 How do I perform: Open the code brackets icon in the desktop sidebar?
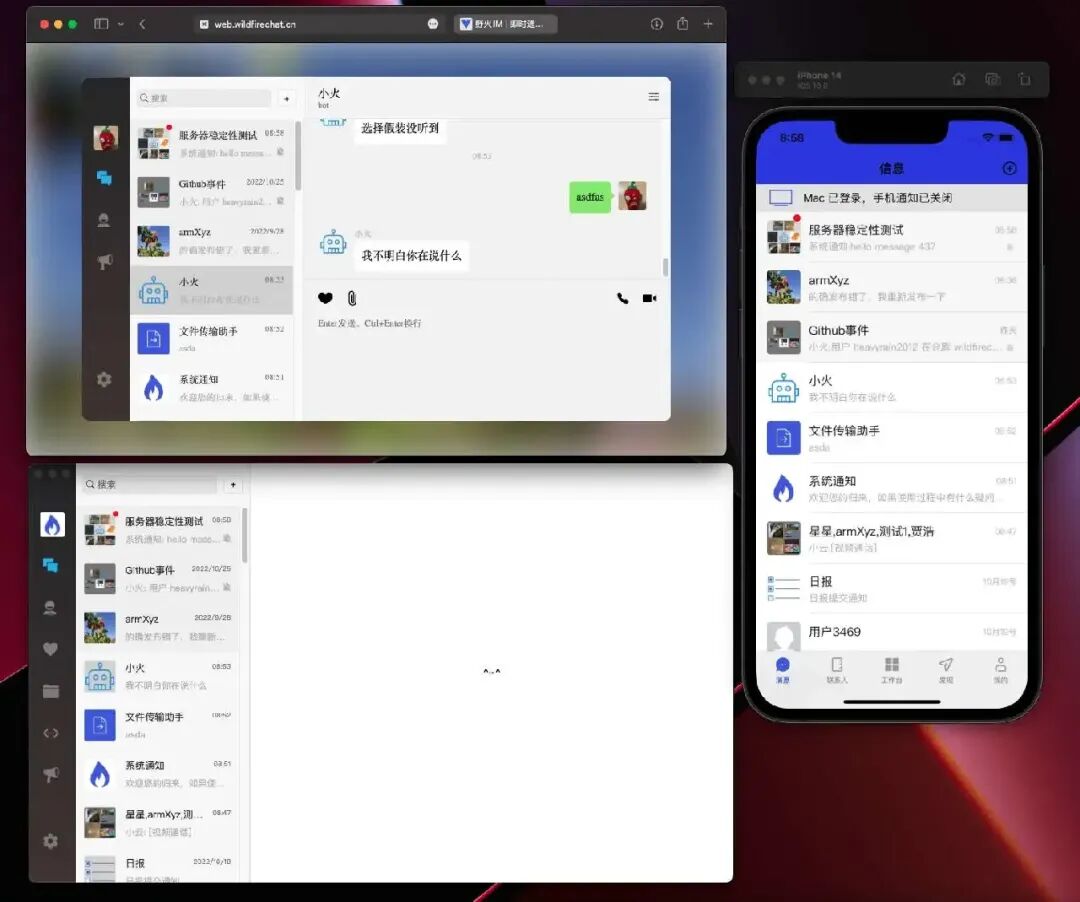click(51, 733)
